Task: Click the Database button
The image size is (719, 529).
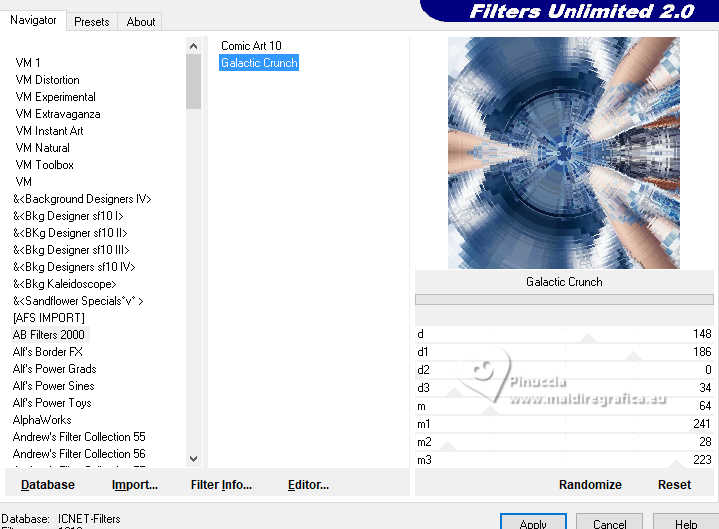Action: click(x=48, y=485)
